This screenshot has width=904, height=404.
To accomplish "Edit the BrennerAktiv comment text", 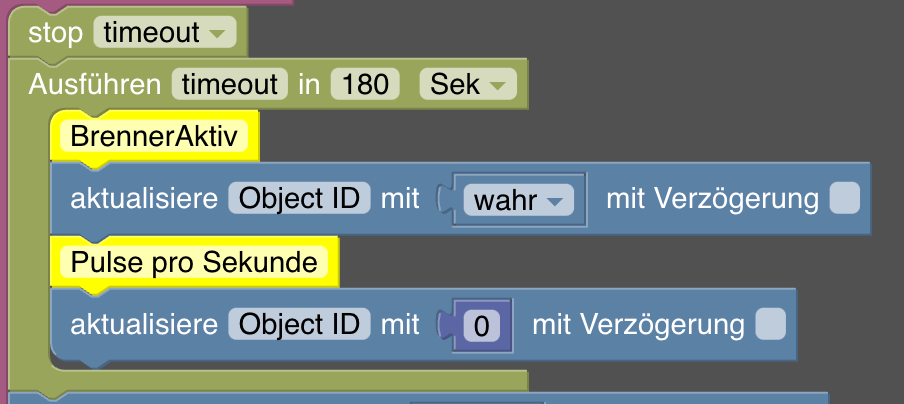I will [x=153, y=137].
